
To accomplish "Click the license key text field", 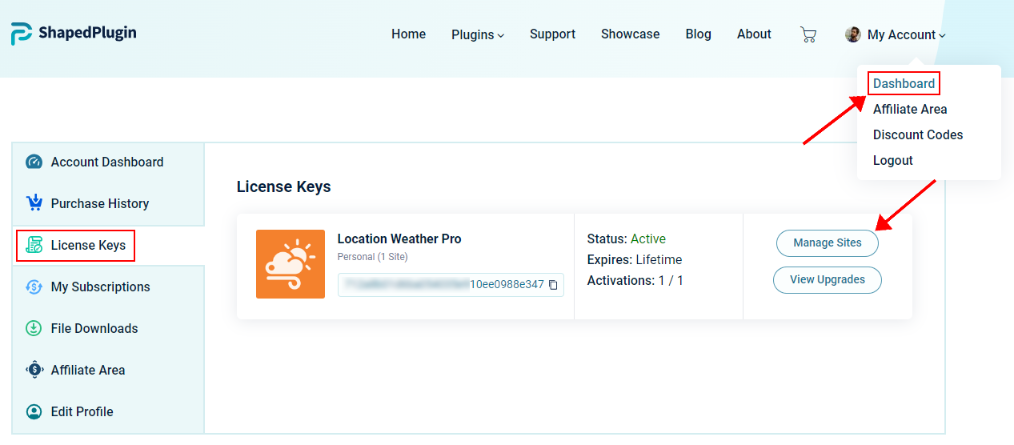I will [451, 285].
